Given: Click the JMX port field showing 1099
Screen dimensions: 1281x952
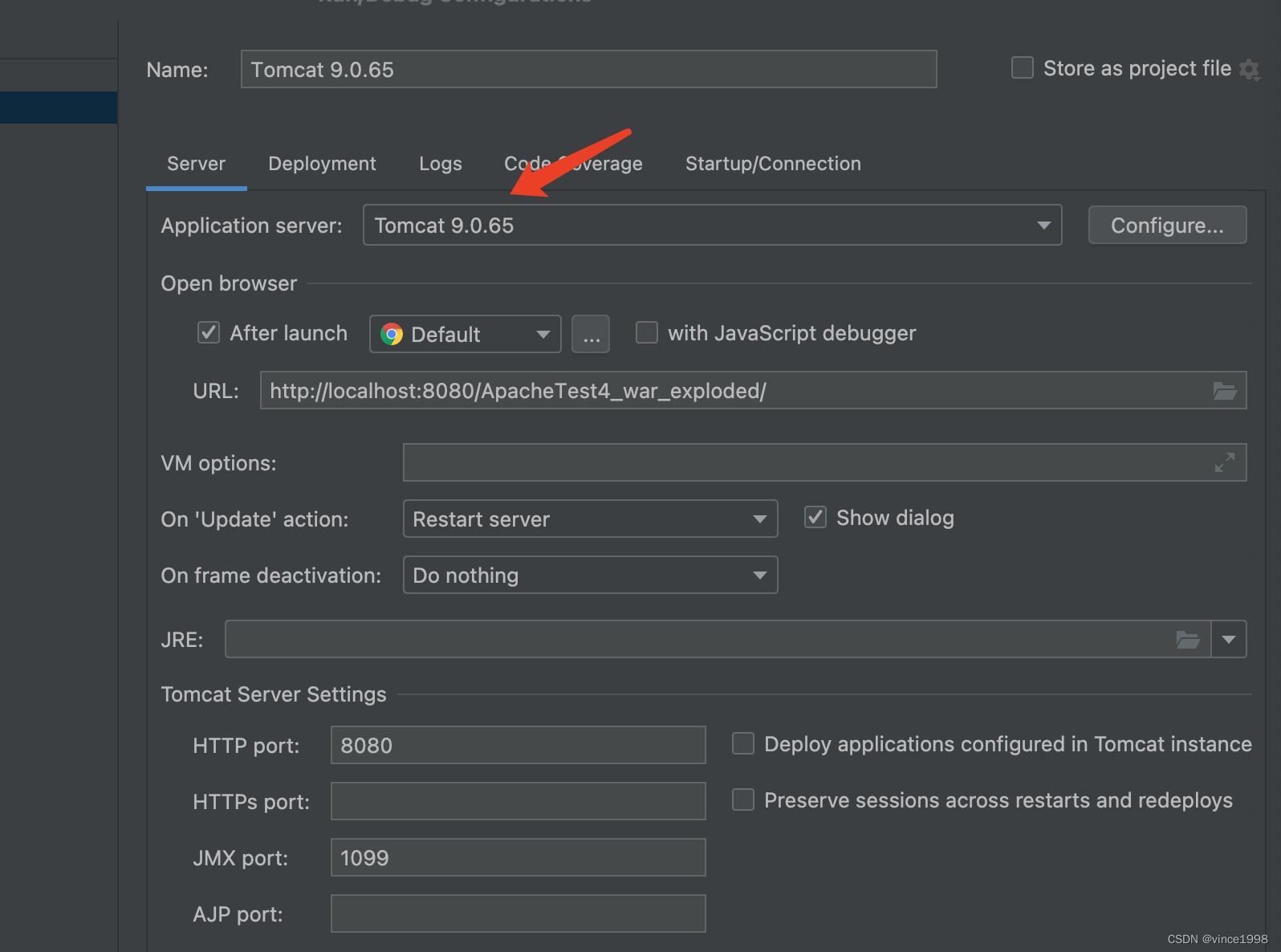Looking at the screenshot, I should (518, 857).
